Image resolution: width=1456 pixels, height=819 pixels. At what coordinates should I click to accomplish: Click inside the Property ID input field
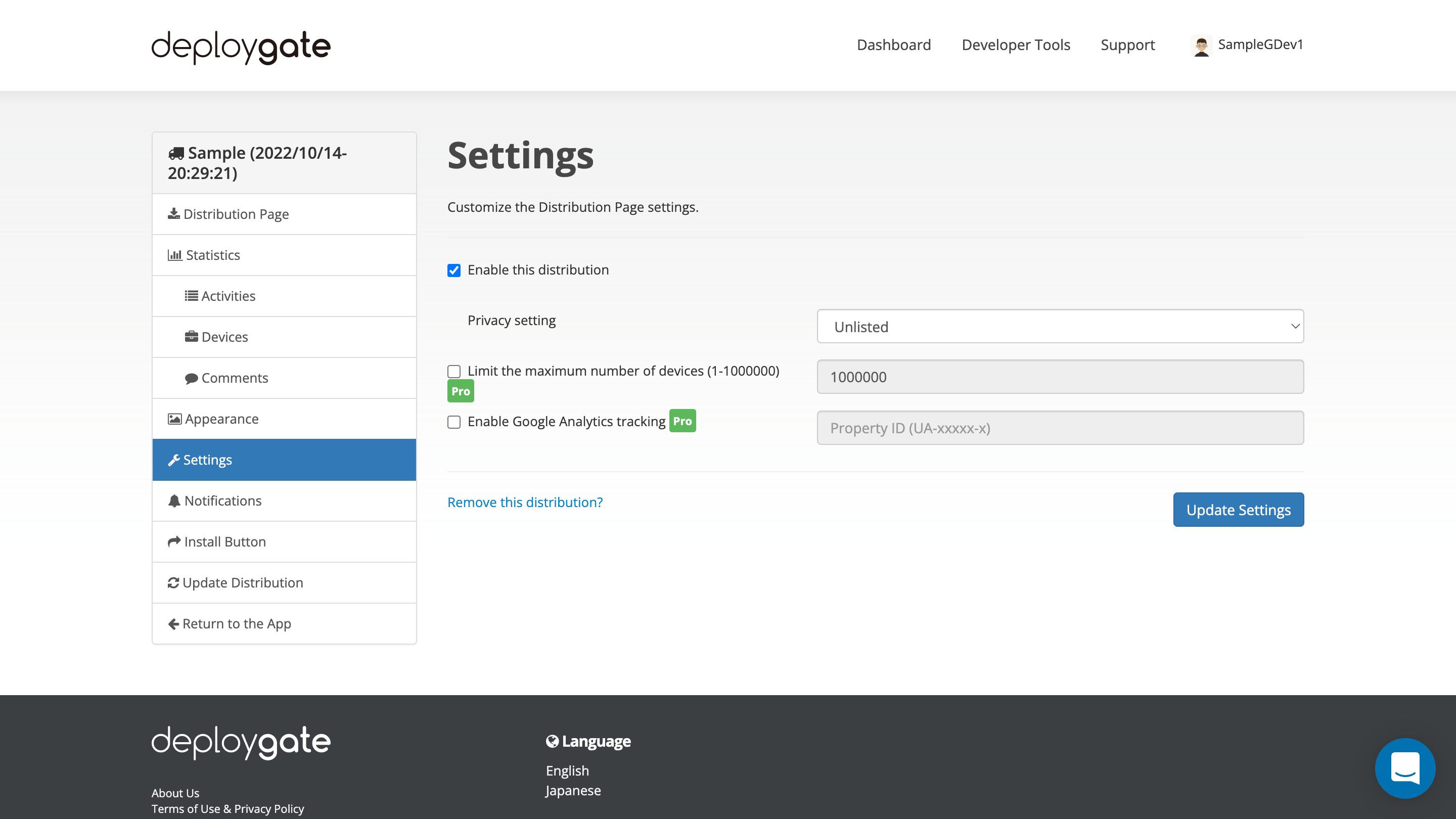pyautogui.click(x=1060, y=428)
